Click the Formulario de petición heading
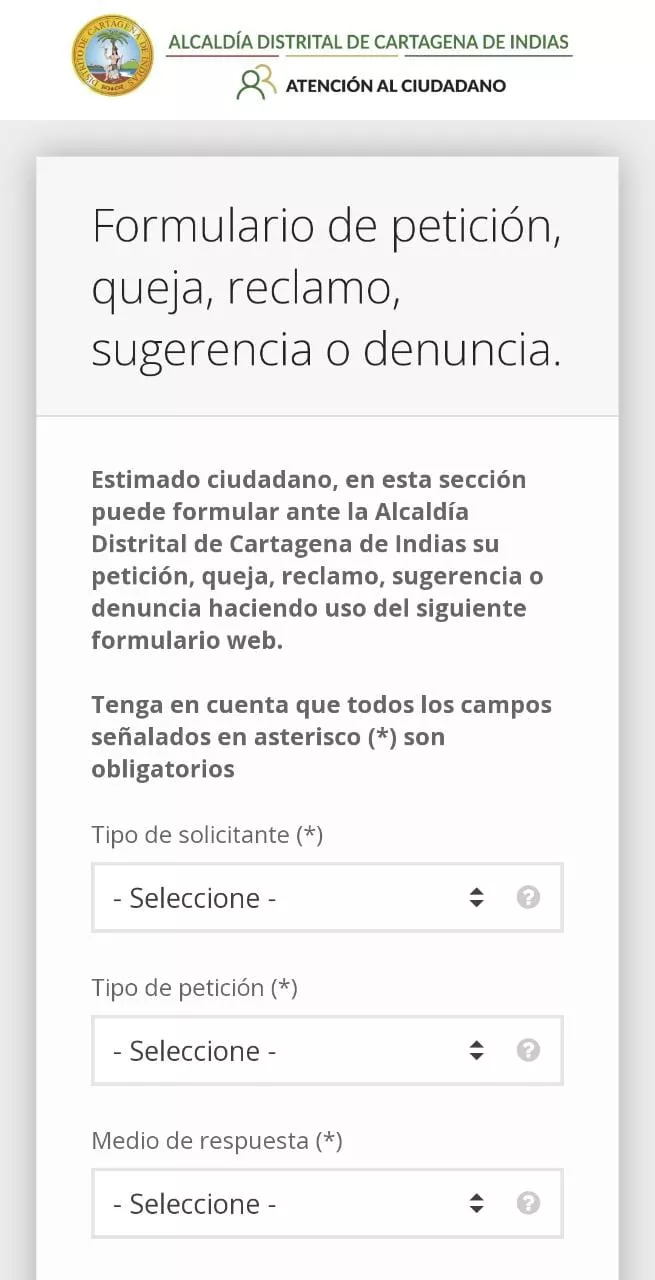655x1280 pixels. [326, 288]
